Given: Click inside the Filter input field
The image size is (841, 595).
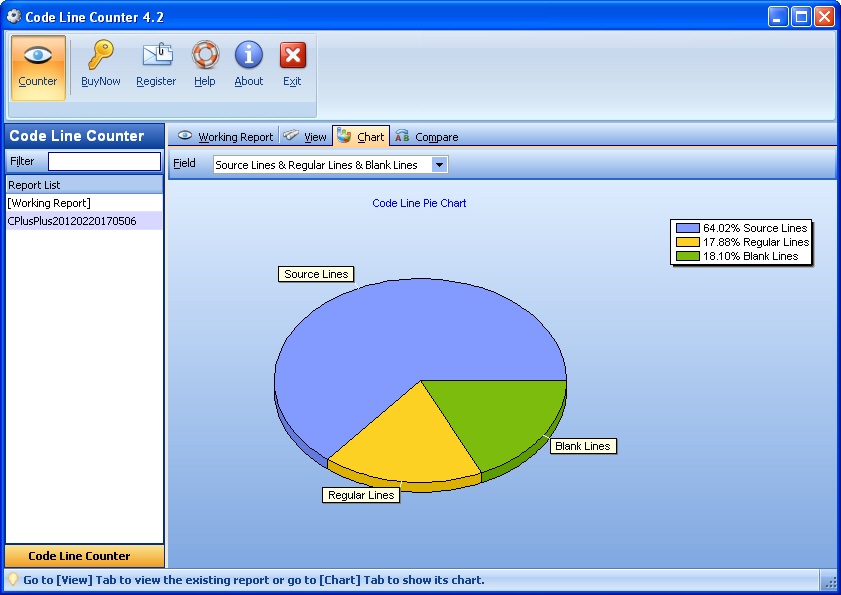Looking at the screenshot, I should [104, 162].
